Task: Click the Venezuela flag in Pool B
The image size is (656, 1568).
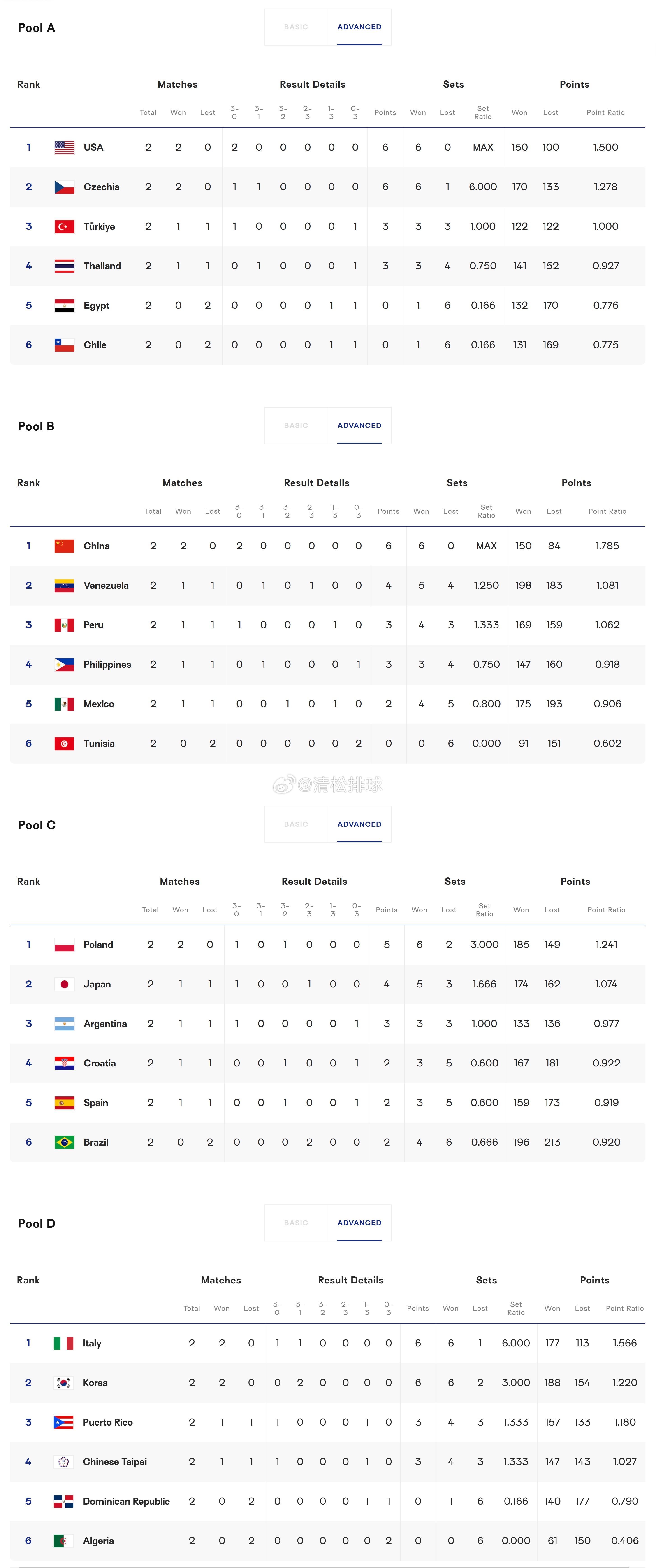Action: pyautogui.click(x=65, y=586)
